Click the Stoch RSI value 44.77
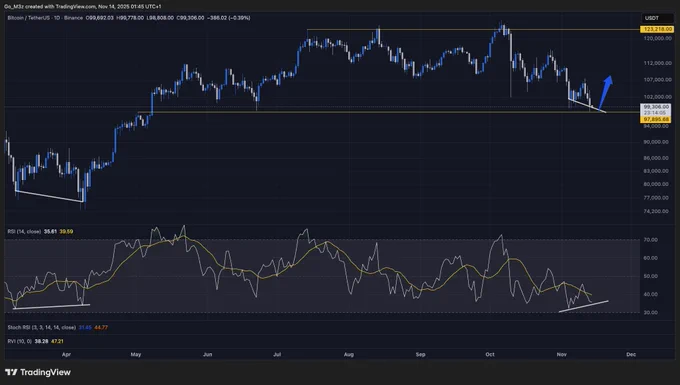680x385 pixels. coord(101,328)
